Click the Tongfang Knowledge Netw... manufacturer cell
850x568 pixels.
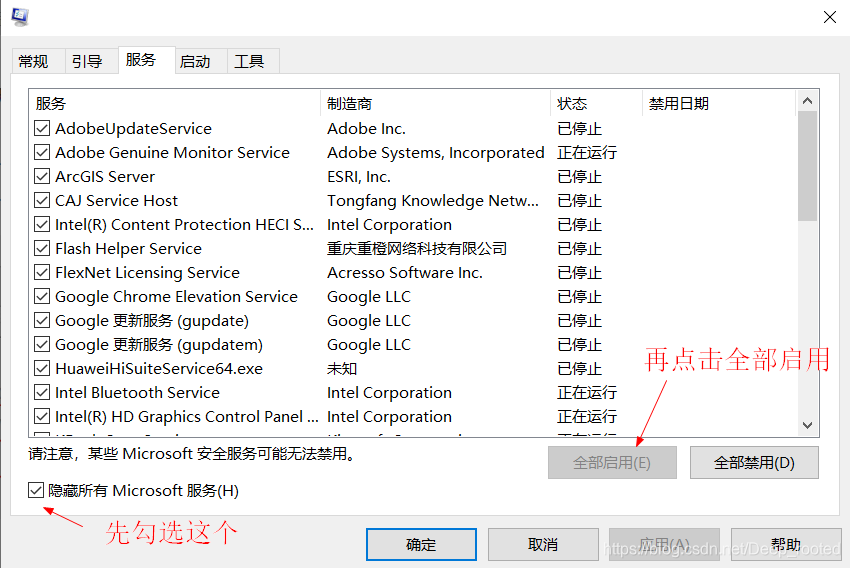pos(433,201)
